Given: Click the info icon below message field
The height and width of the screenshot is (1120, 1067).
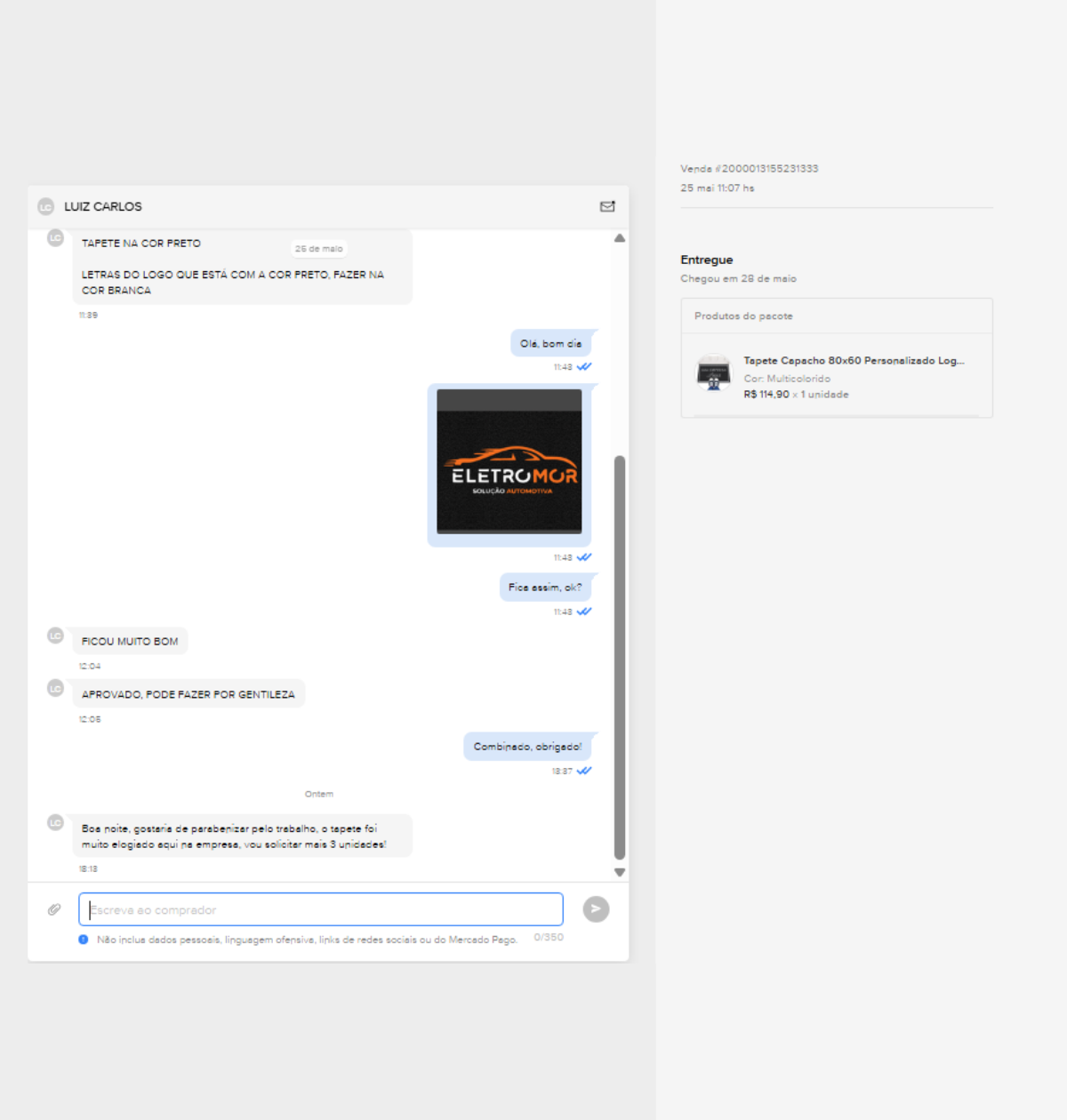Looking at the screenshot, I should coord(84,940).
